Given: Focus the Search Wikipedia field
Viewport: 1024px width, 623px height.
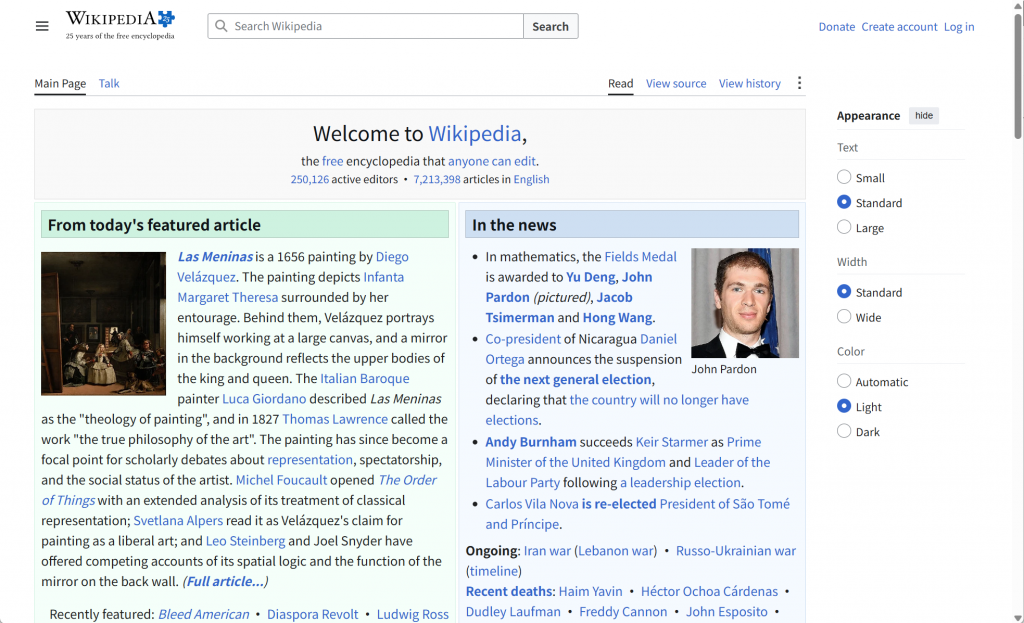Looking at the screenshot, I should 366,26.
